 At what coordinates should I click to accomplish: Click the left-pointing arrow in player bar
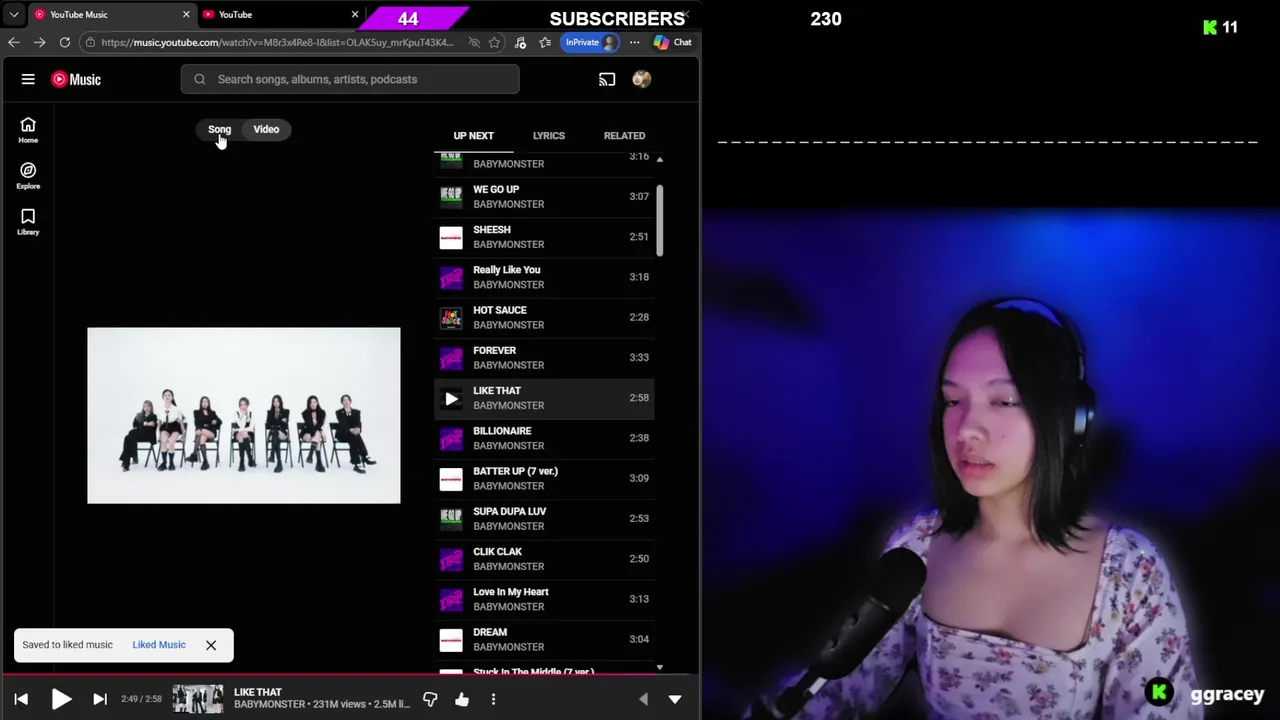tap(643, 699)
